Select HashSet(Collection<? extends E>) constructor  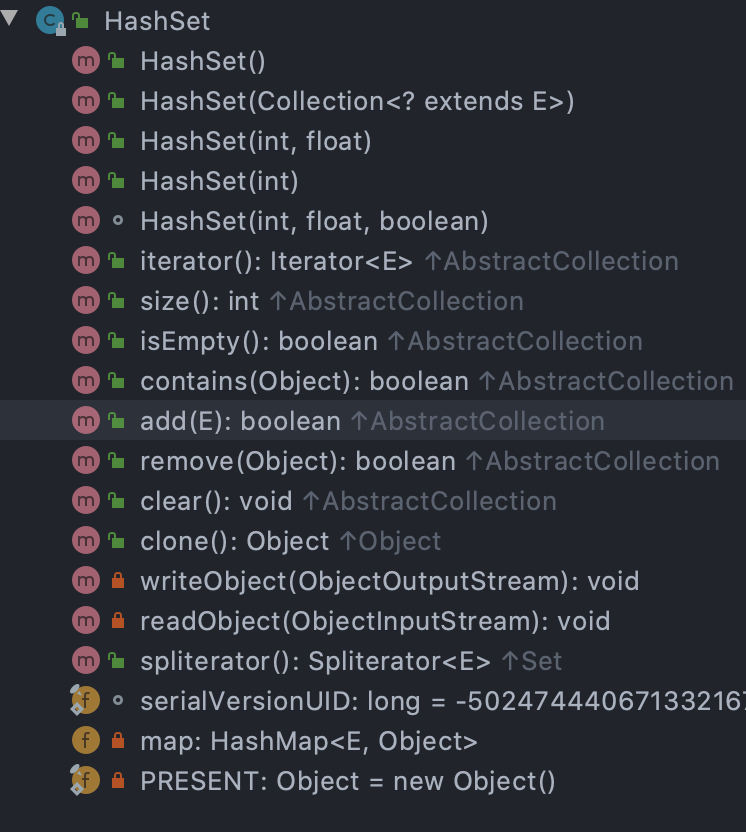(x=357, y=101)
